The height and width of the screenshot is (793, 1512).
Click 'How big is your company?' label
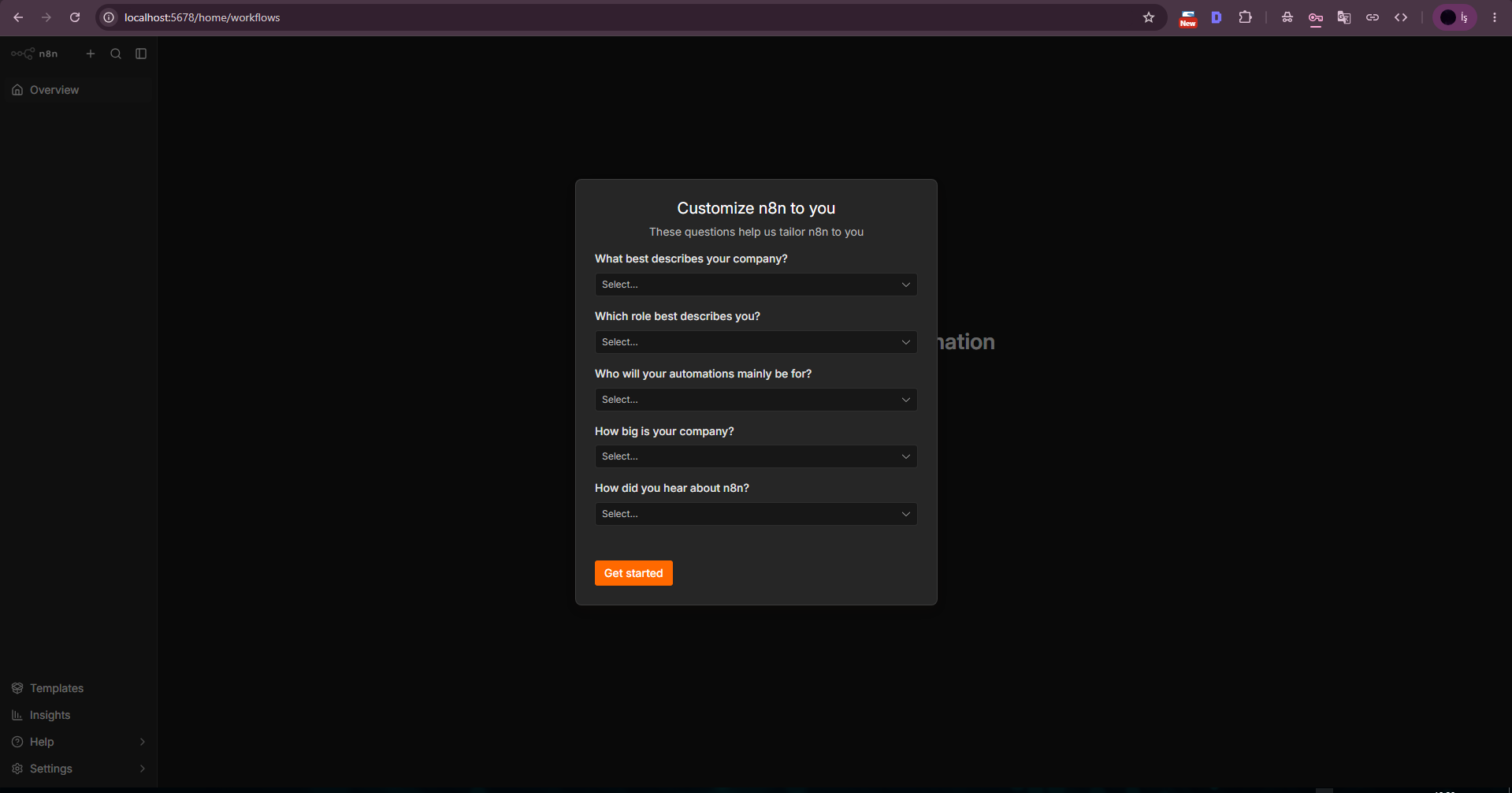point(664,431)
